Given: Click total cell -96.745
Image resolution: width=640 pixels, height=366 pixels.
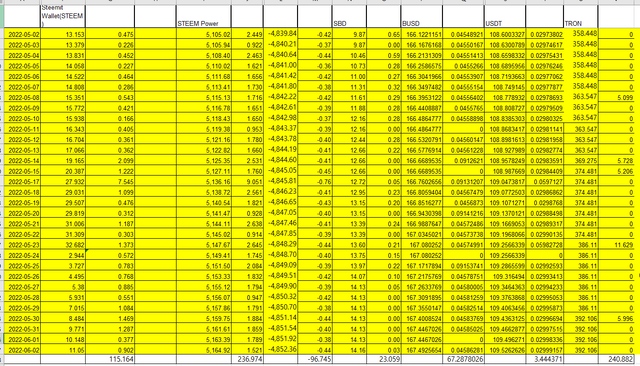Looking at the screenshot, I should 315,359.
